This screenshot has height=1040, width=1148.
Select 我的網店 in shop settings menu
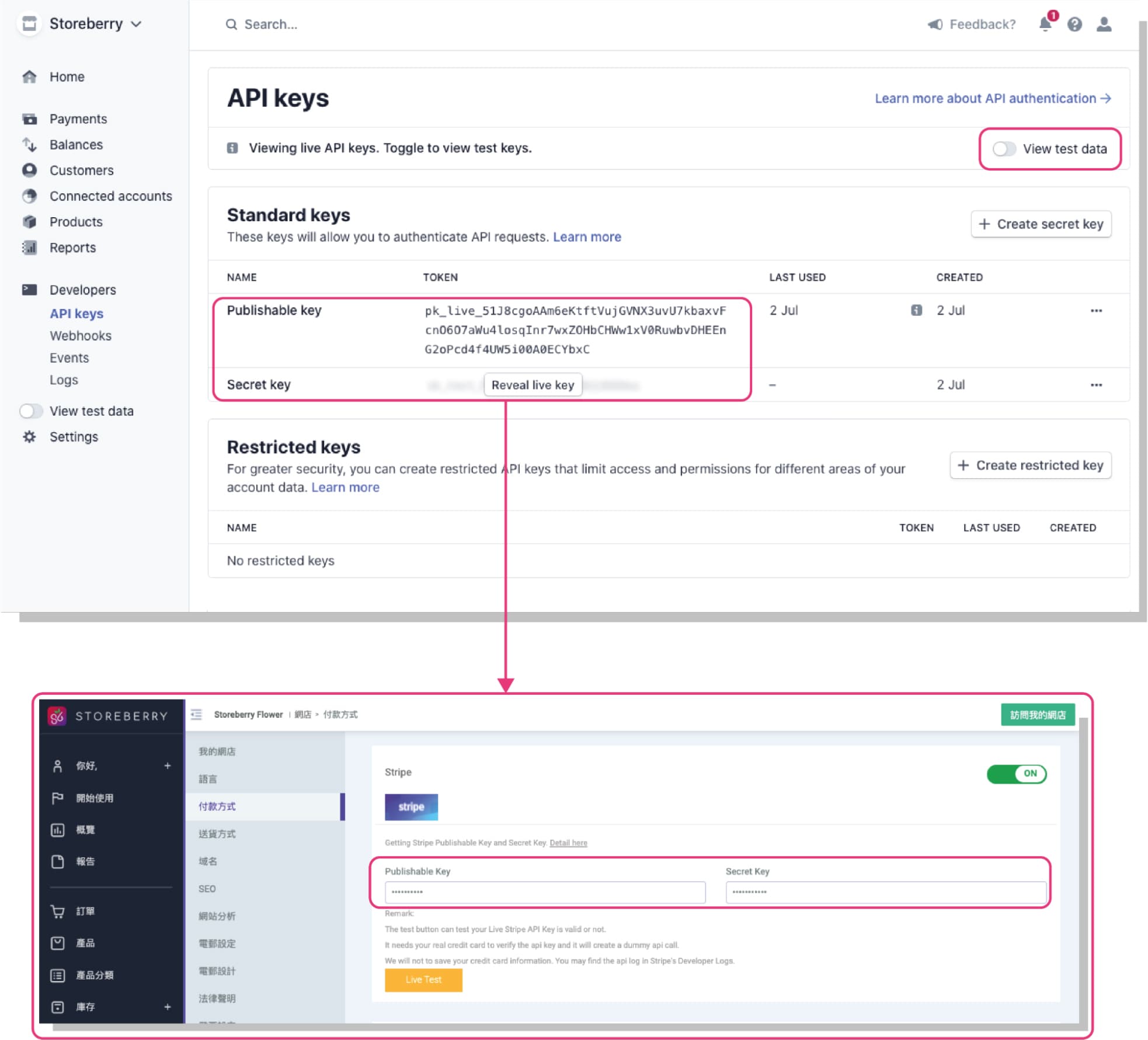pos(217,752)
